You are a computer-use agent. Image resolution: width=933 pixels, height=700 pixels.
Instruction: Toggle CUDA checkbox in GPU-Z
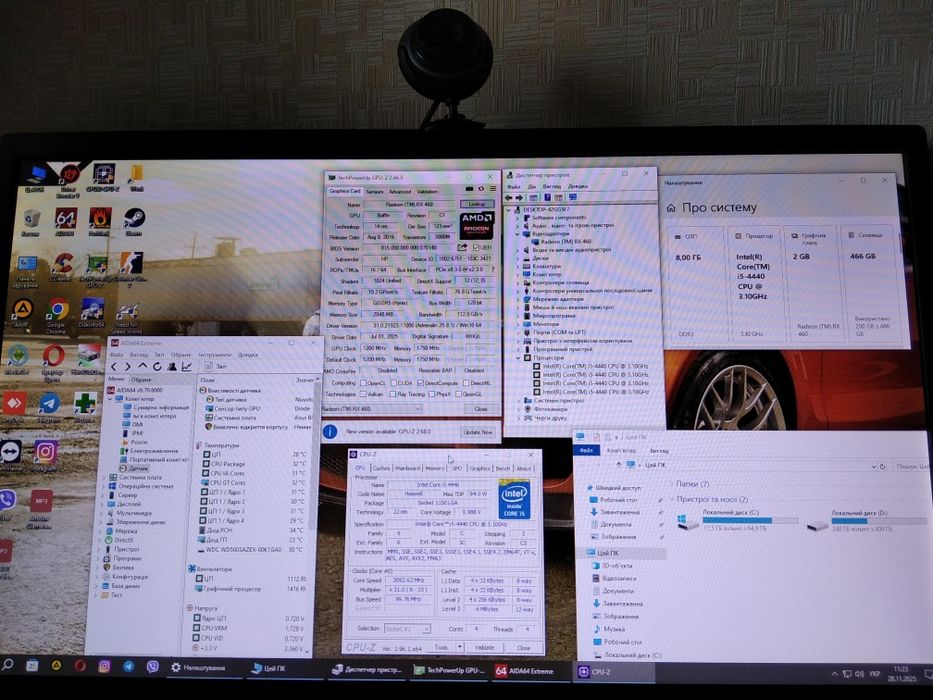coord(392,383)
